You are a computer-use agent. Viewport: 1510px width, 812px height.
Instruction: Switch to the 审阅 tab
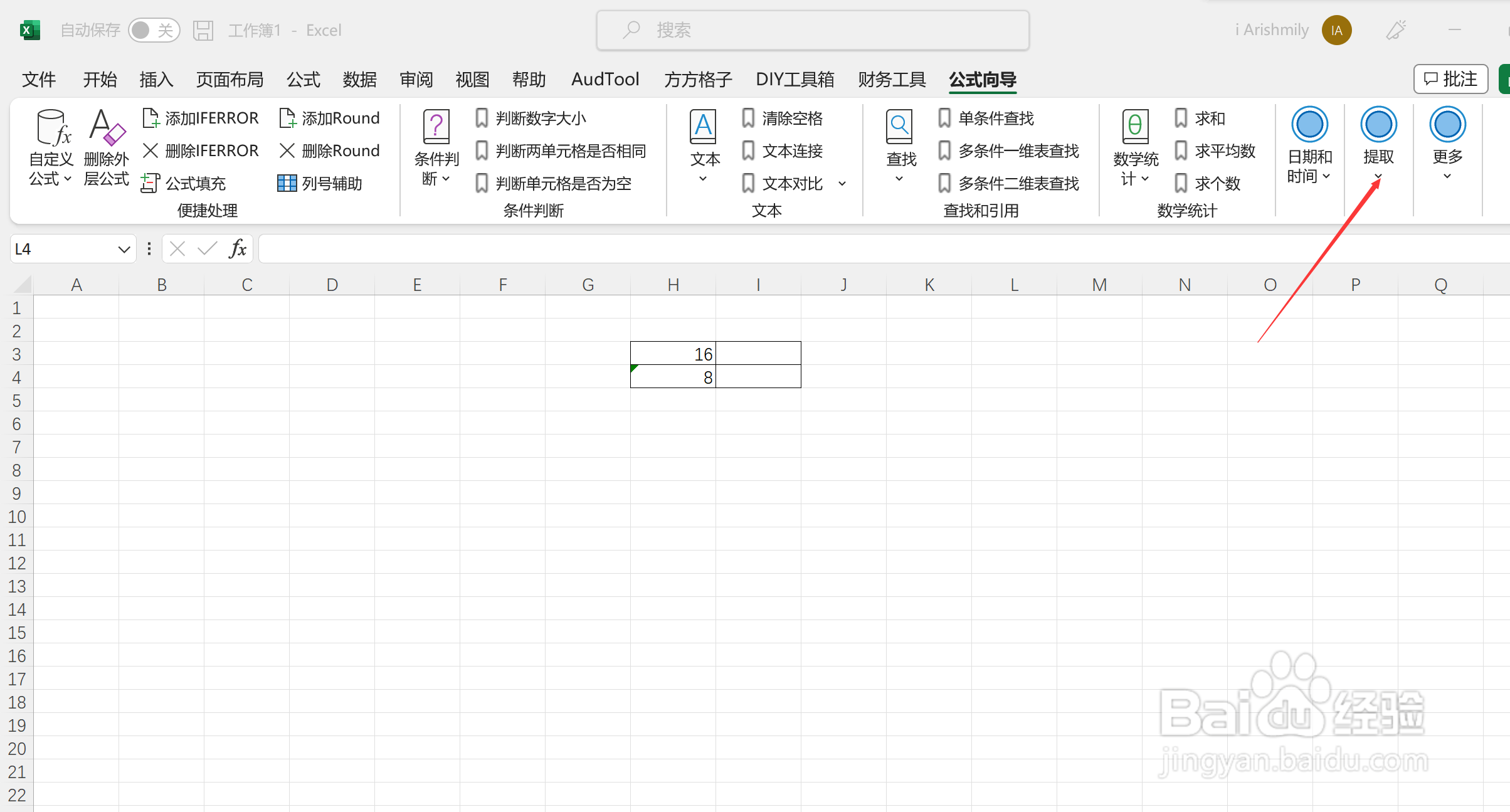[416, 80]
